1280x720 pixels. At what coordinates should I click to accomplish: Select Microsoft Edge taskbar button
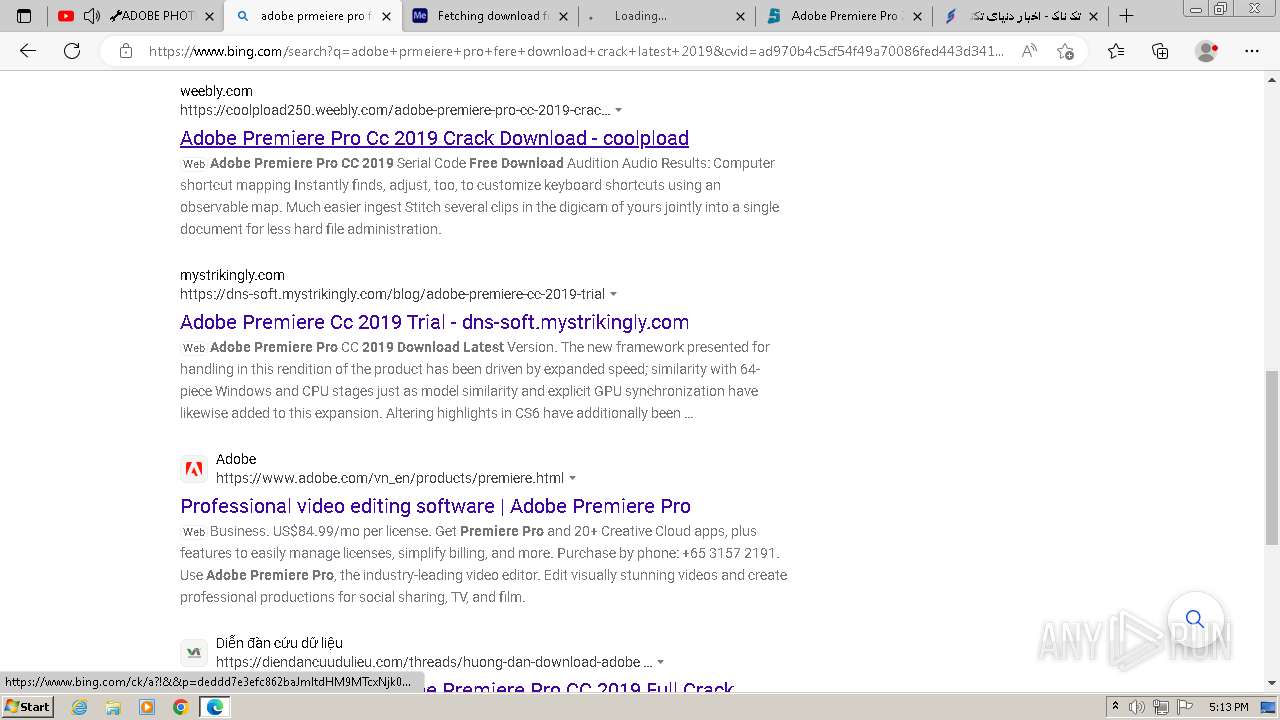pyautogui.click(x=214, y=707)
